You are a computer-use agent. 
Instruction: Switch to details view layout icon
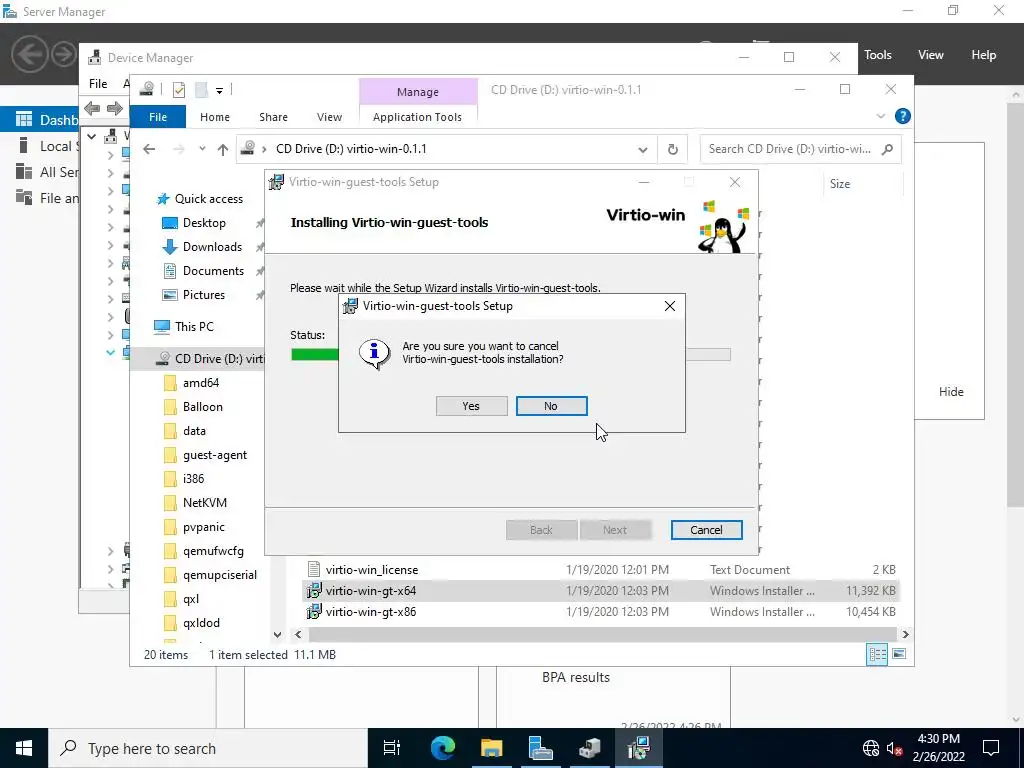pyautogui.click(x=877, y=654)
